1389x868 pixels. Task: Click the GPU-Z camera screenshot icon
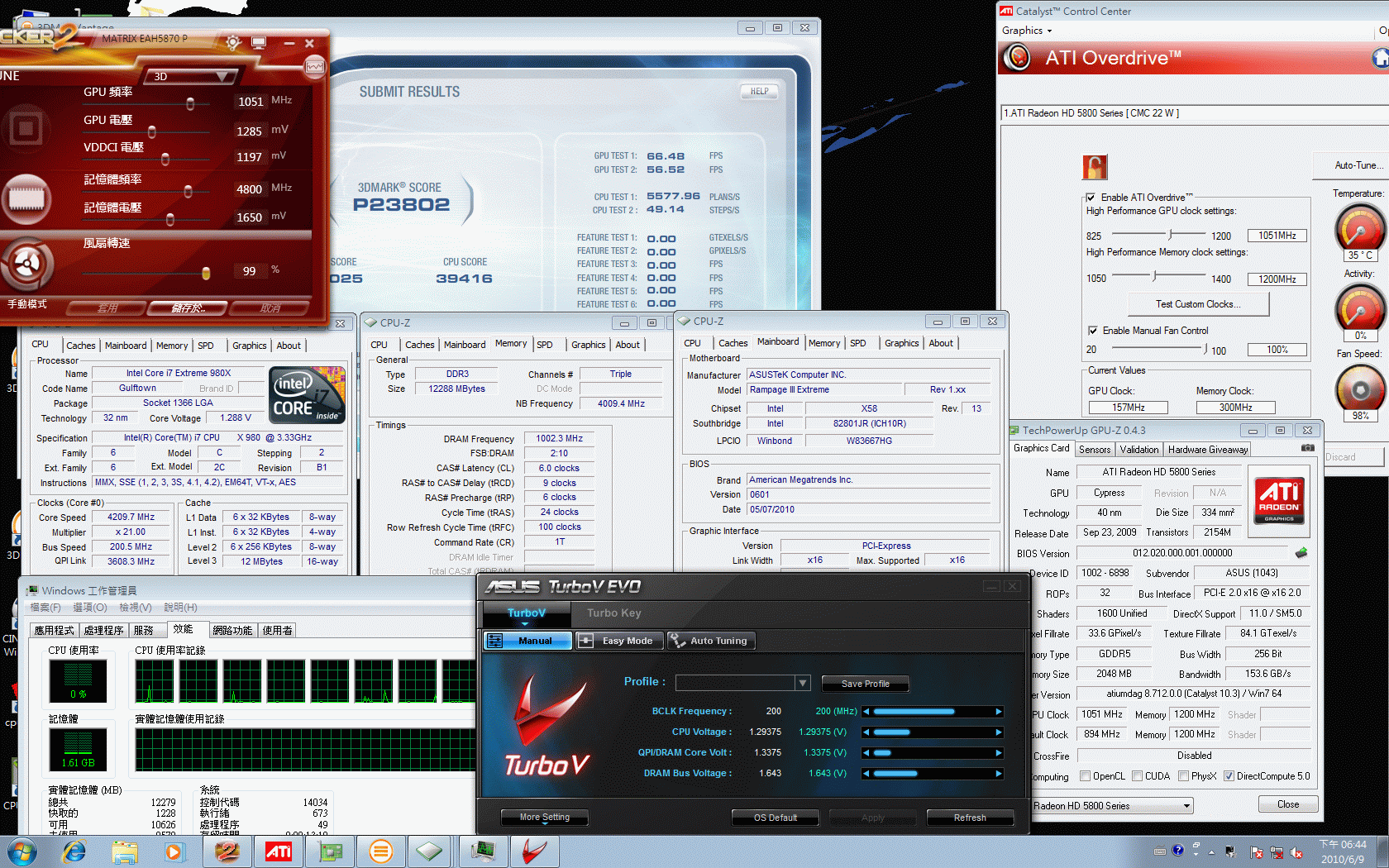tap(1308, 448)
